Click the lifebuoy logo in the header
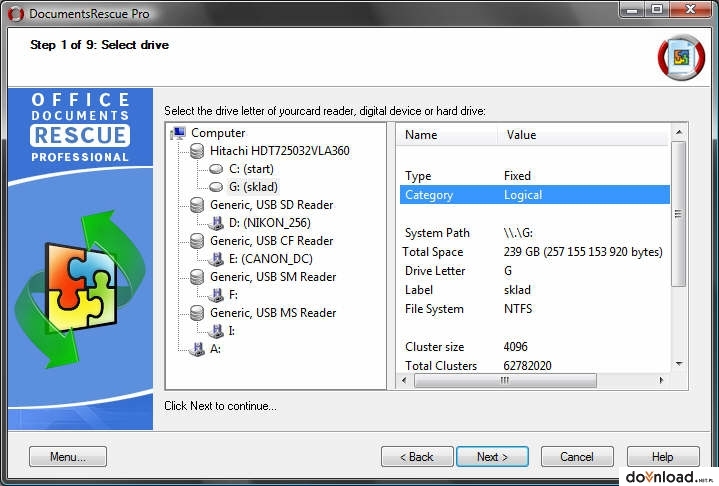719x486 pixels. pyautogui.click(x=681, y=58)
